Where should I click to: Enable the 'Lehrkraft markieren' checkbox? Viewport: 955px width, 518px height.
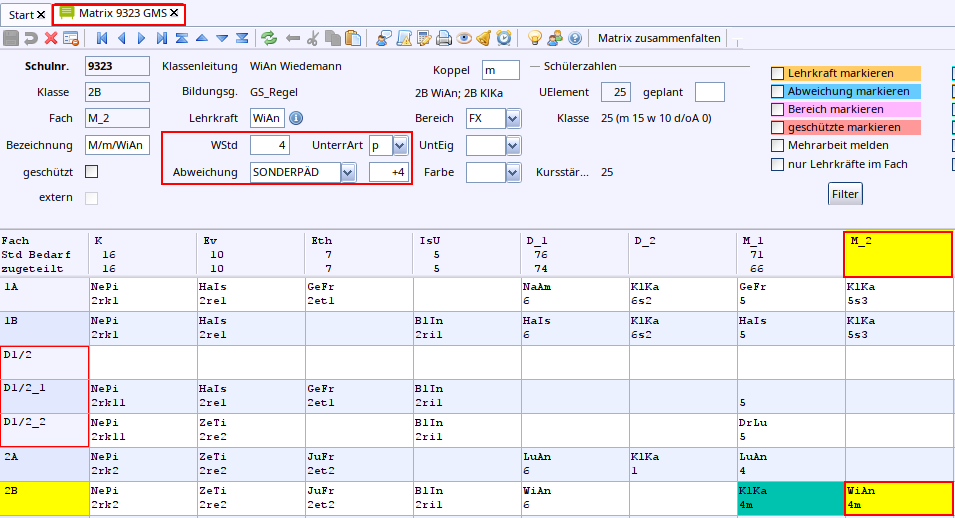click(x=778, y=74)
